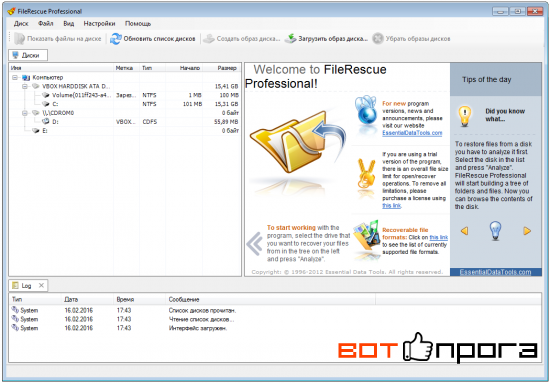Select the 'E:' drive label

coord(45,130)
